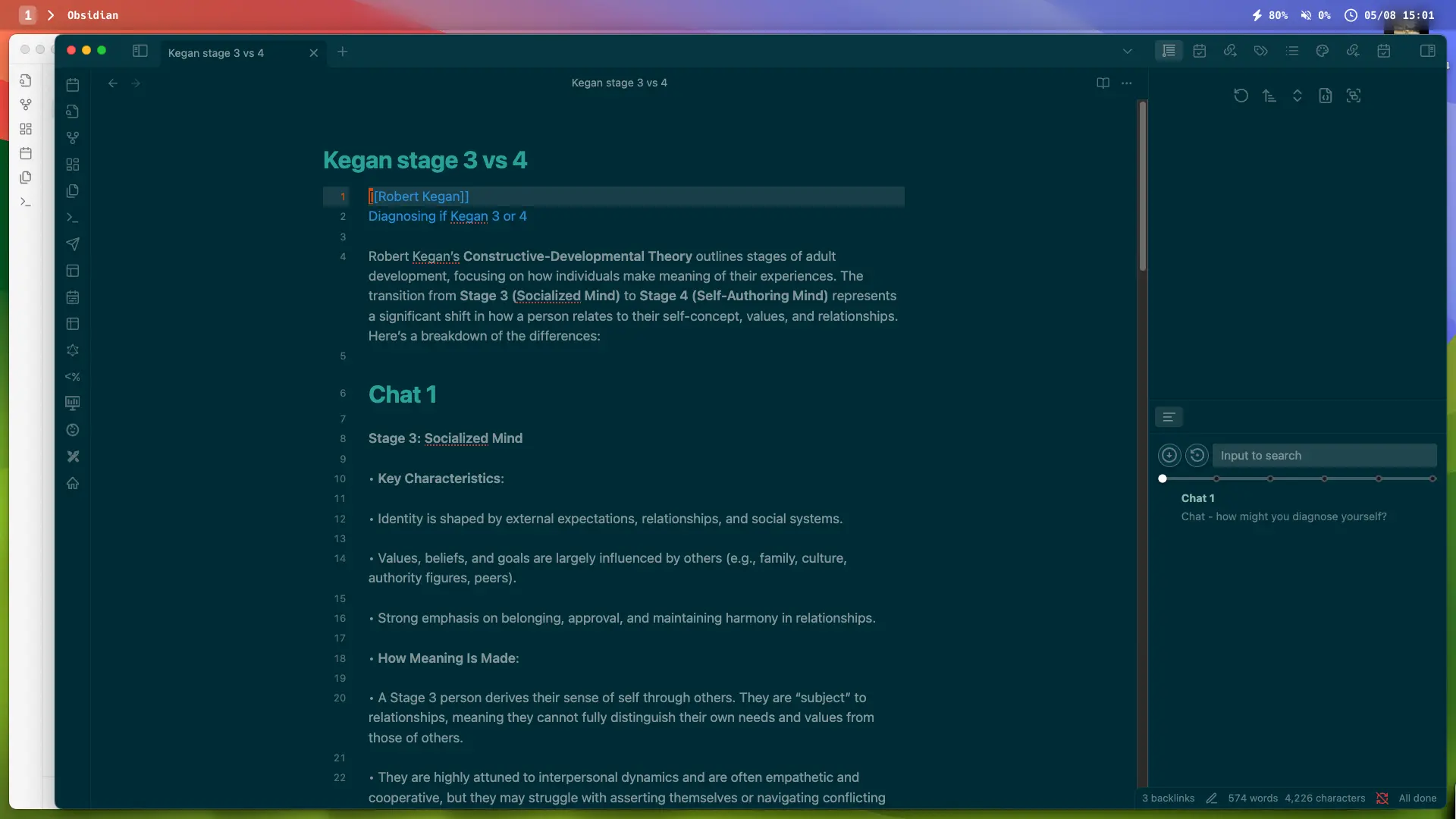1456x819 pixels.
Task: Click the paper plane ribbon icon
Action: (73, 244)
